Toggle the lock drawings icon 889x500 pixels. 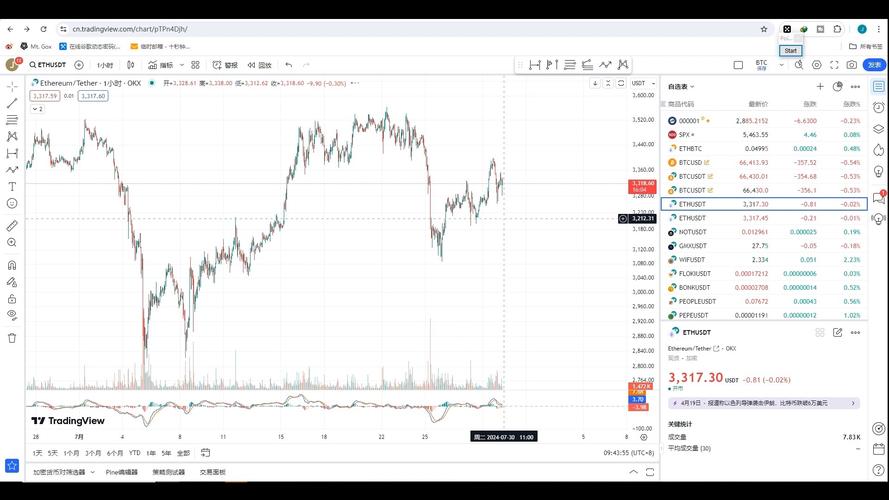(12, 298)
